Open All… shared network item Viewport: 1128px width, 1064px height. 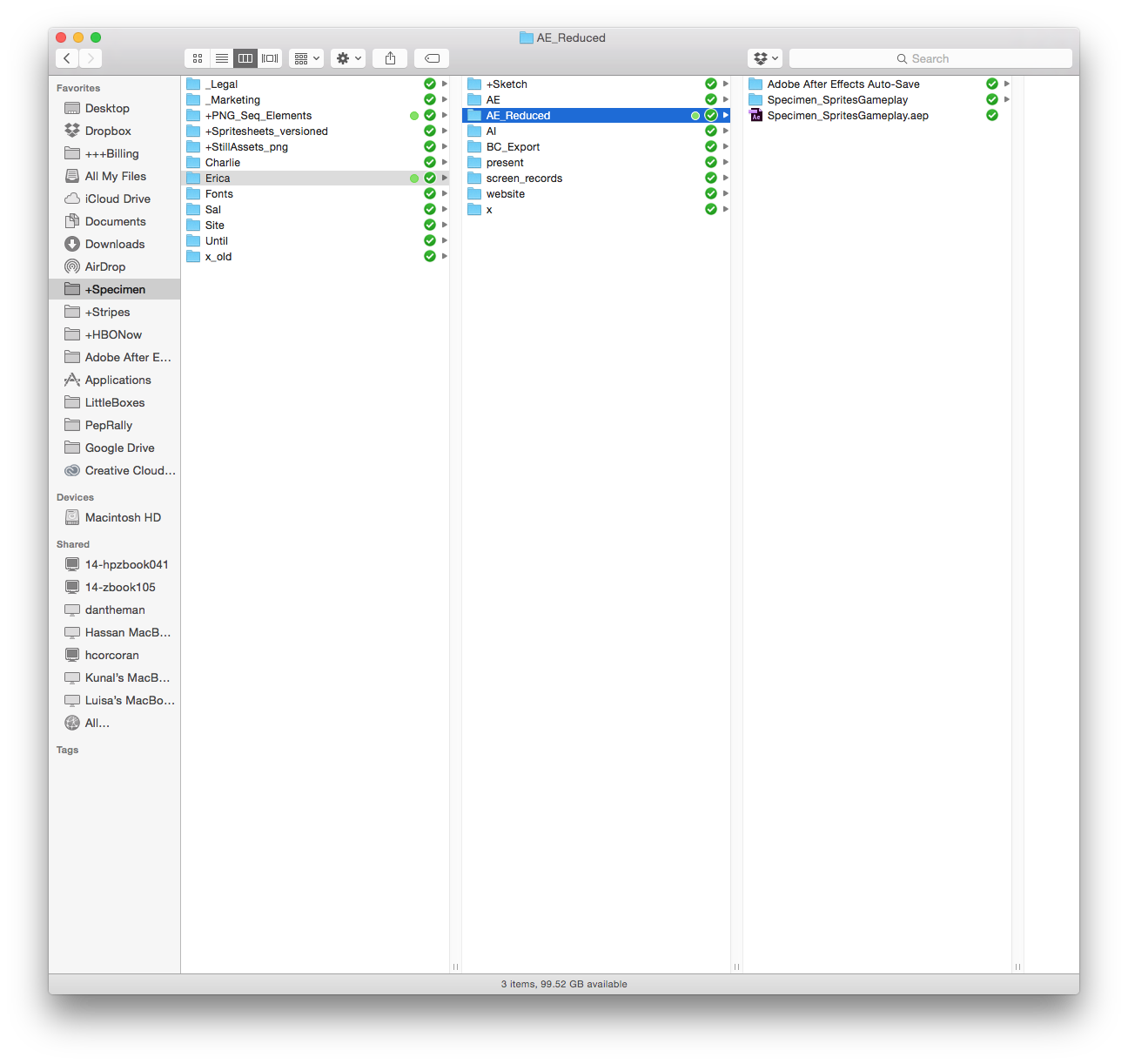point(114,723)
